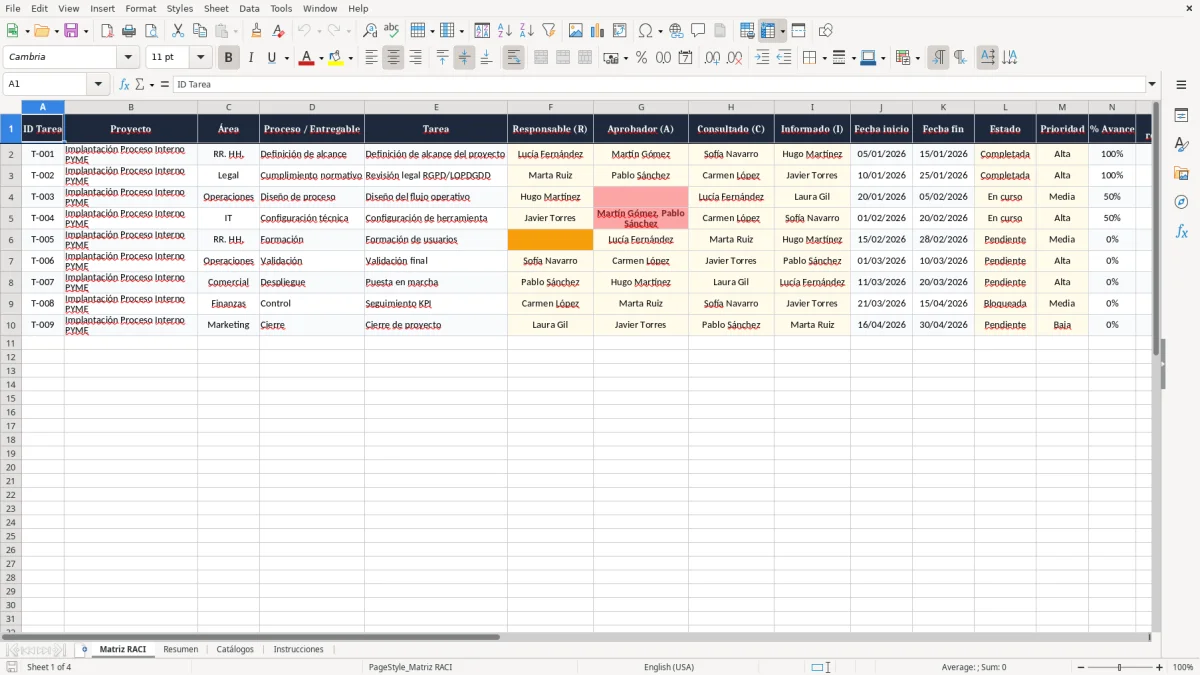
Task: Open Find and Replace icon
Action: (x=370, y=31)
